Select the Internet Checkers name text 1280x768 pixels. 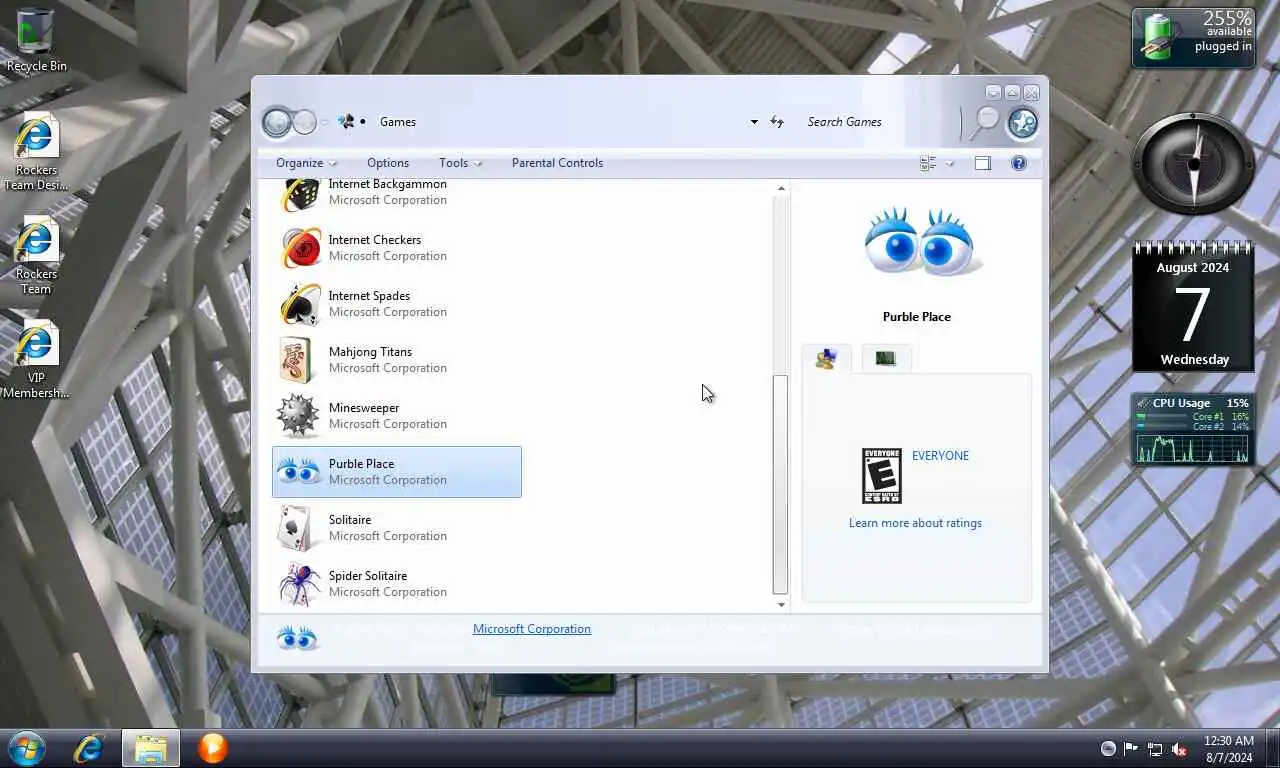click(375, 240)
